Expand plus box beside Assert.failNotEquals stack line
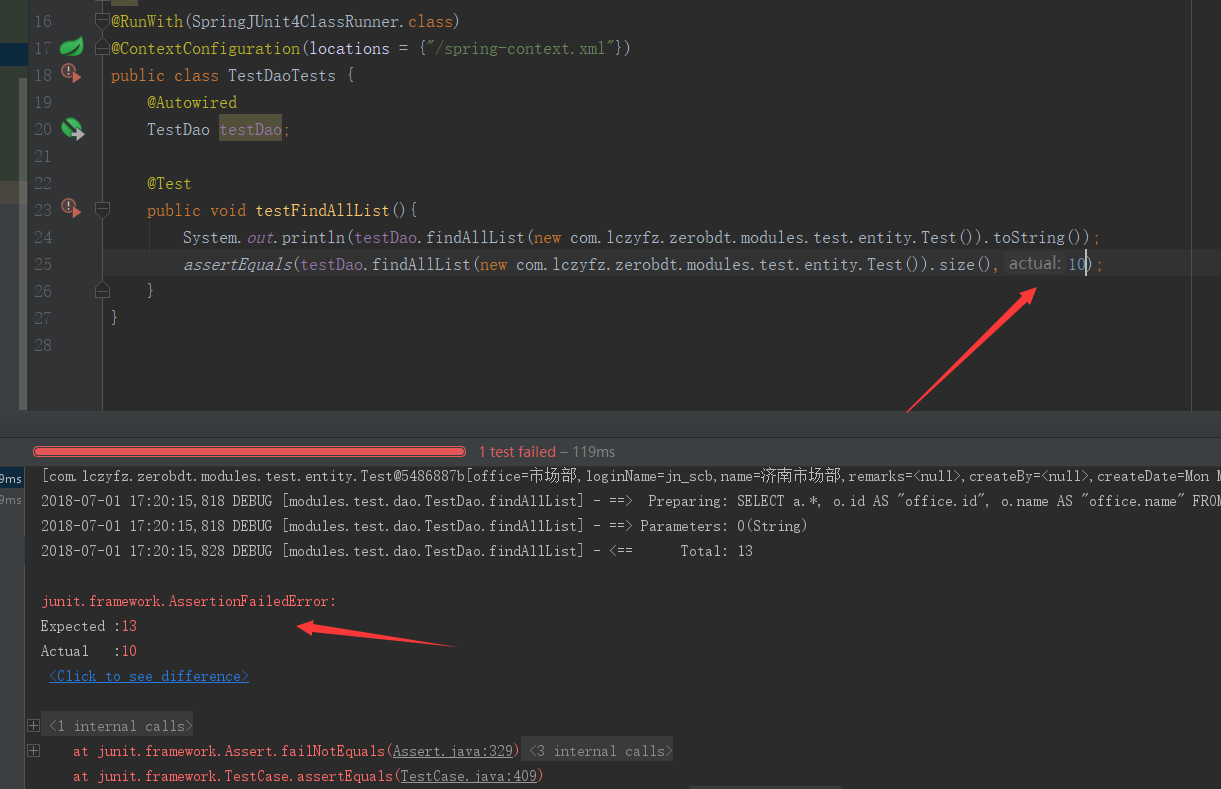Screen dimensions: 1221x789 [33, 750]
